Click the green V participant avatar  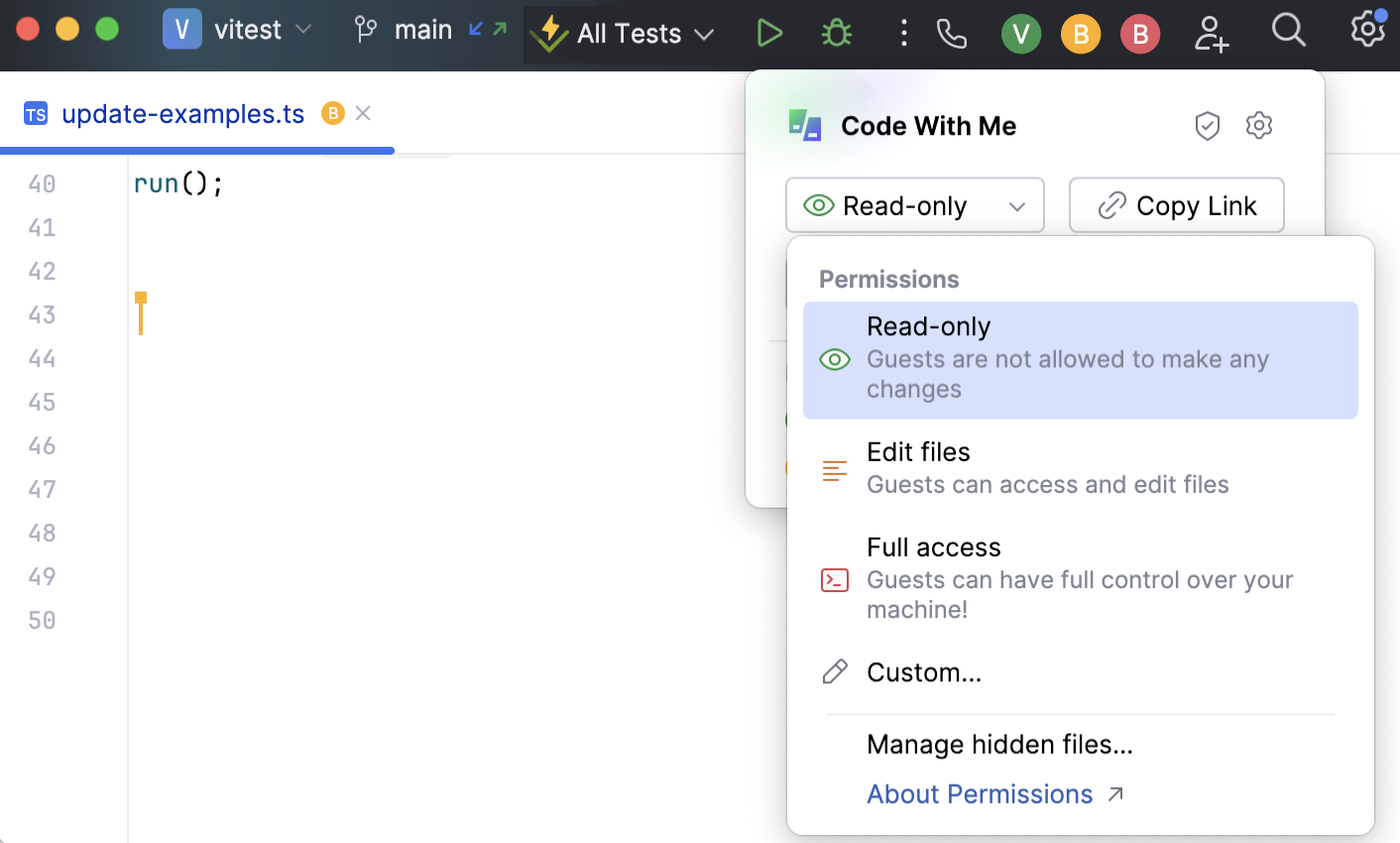coord(1021,33)
